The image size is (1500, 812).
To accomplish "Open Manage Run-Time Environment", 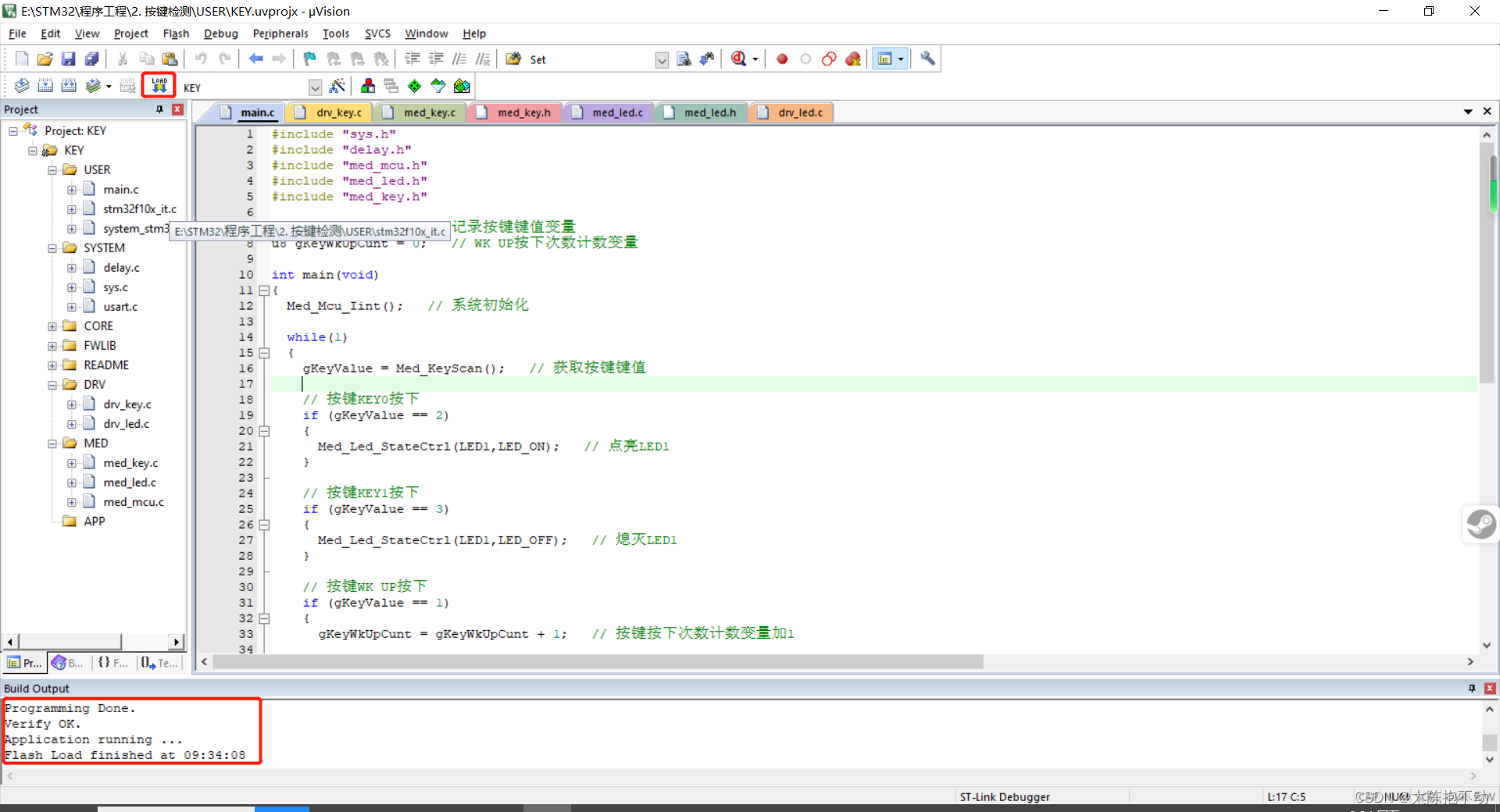I will point(415,86).
